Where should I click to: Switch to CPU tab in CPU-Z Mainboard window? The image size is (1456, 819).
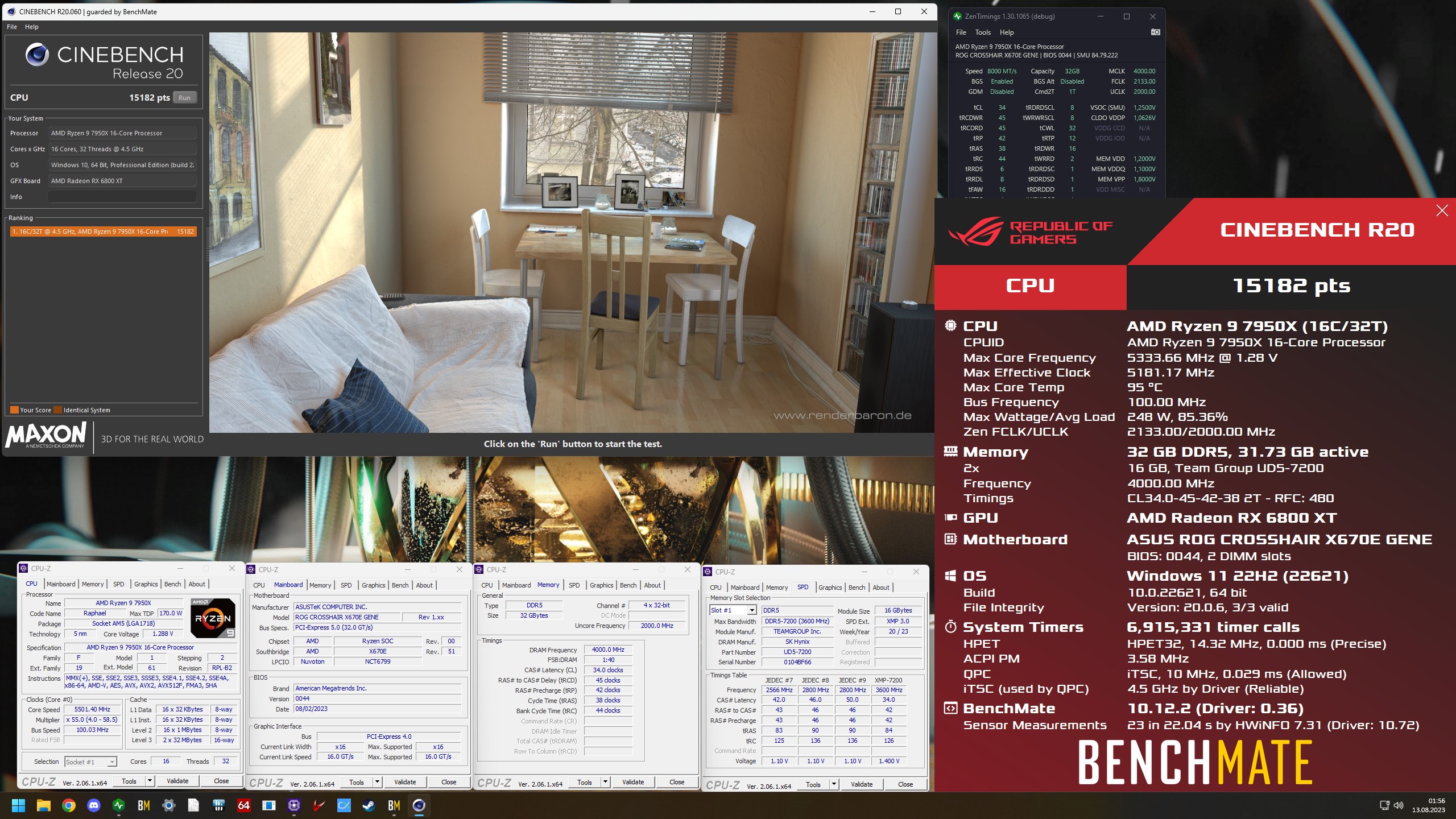pyautogui.click(x=259, y=585)
